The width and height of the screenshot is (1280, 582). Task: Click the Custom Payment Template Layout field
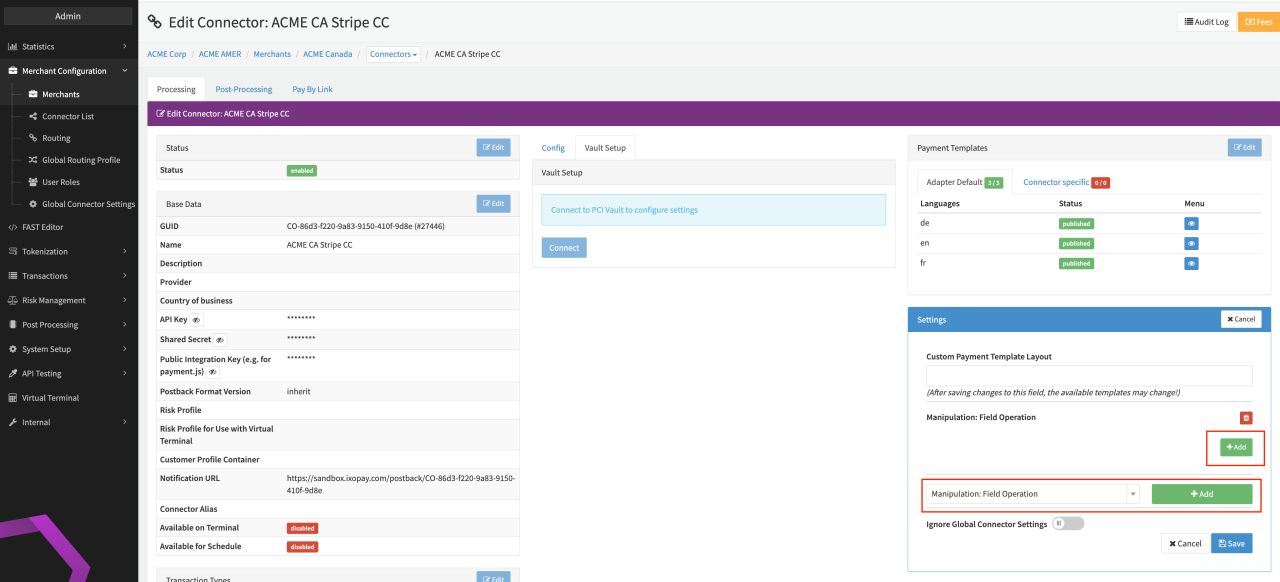click(x=1088, y=376)
